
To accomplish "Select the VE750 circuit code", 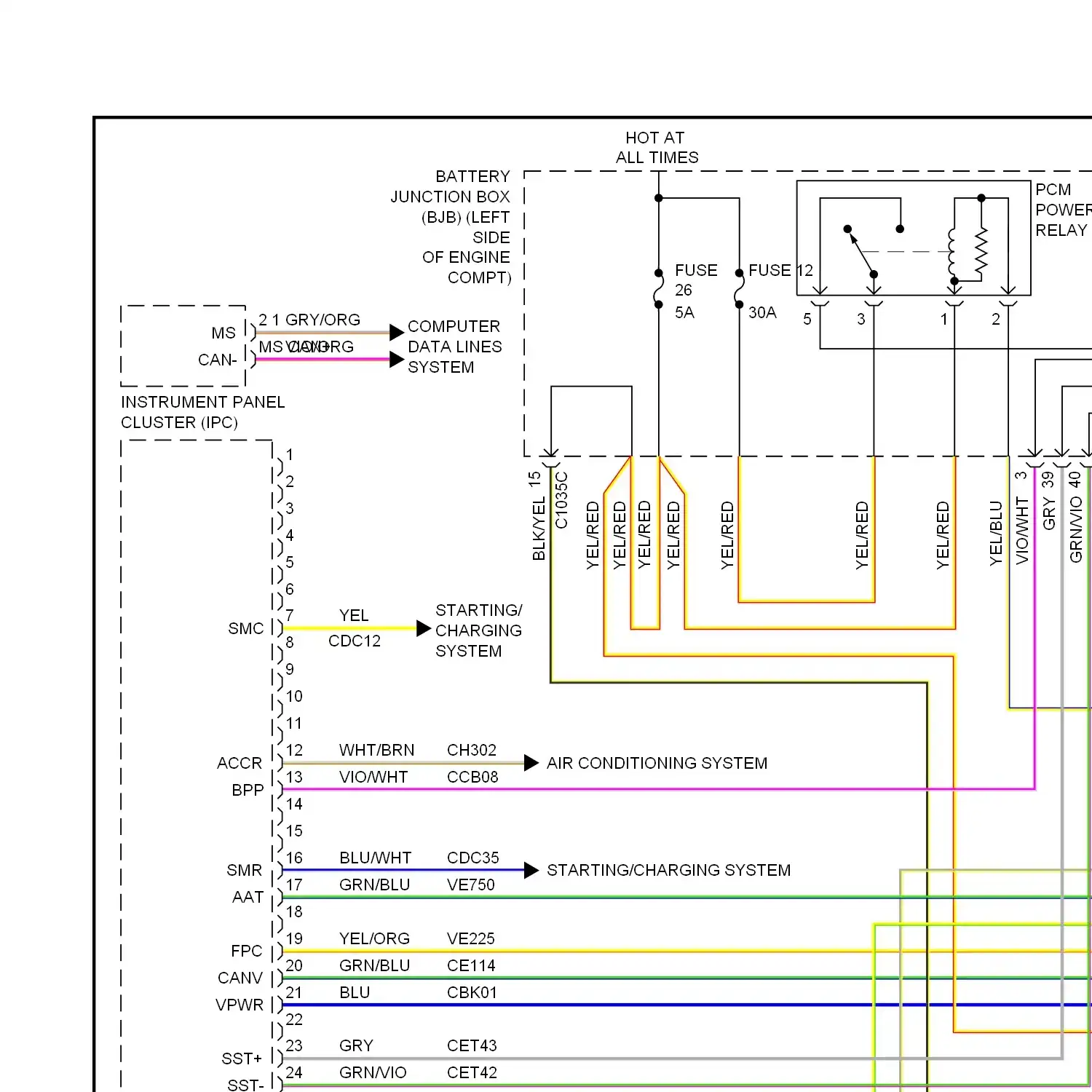I will click(471, 885).
